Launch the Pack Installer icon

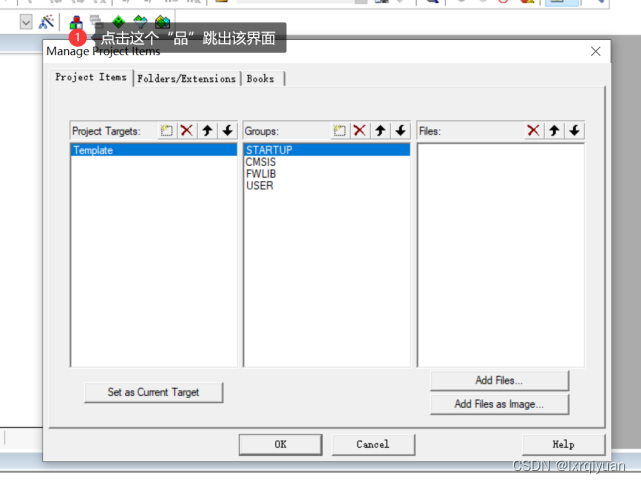pyautogui.click(x=162, y=22)
